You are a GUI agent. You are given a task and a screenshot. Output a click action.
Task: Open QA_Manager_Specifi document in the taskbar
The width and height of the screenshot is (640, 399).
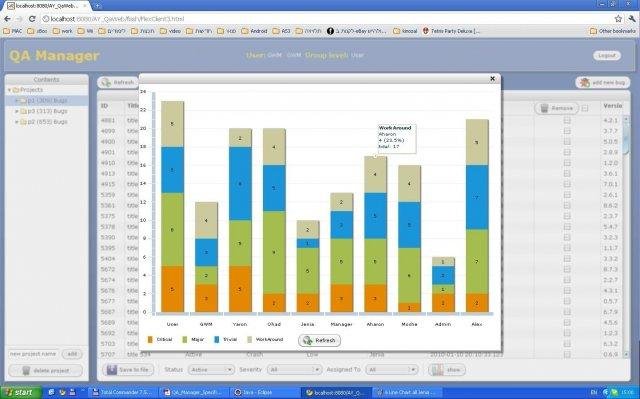[193, 392]
